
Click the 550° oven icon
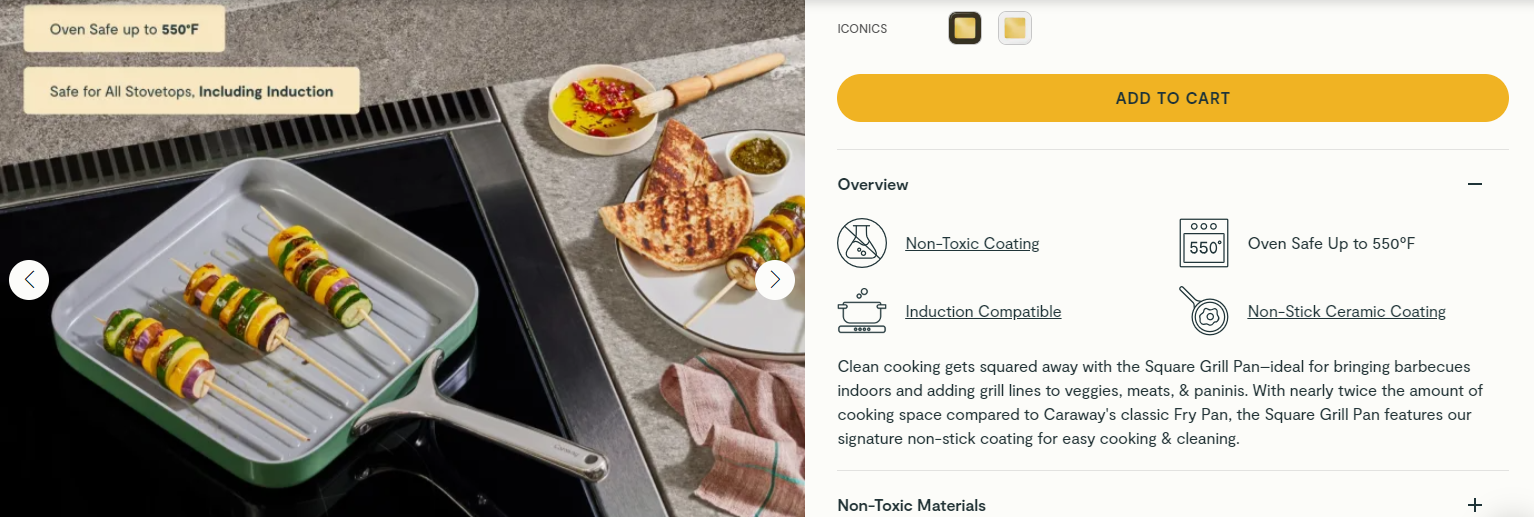coord(1204,243)
